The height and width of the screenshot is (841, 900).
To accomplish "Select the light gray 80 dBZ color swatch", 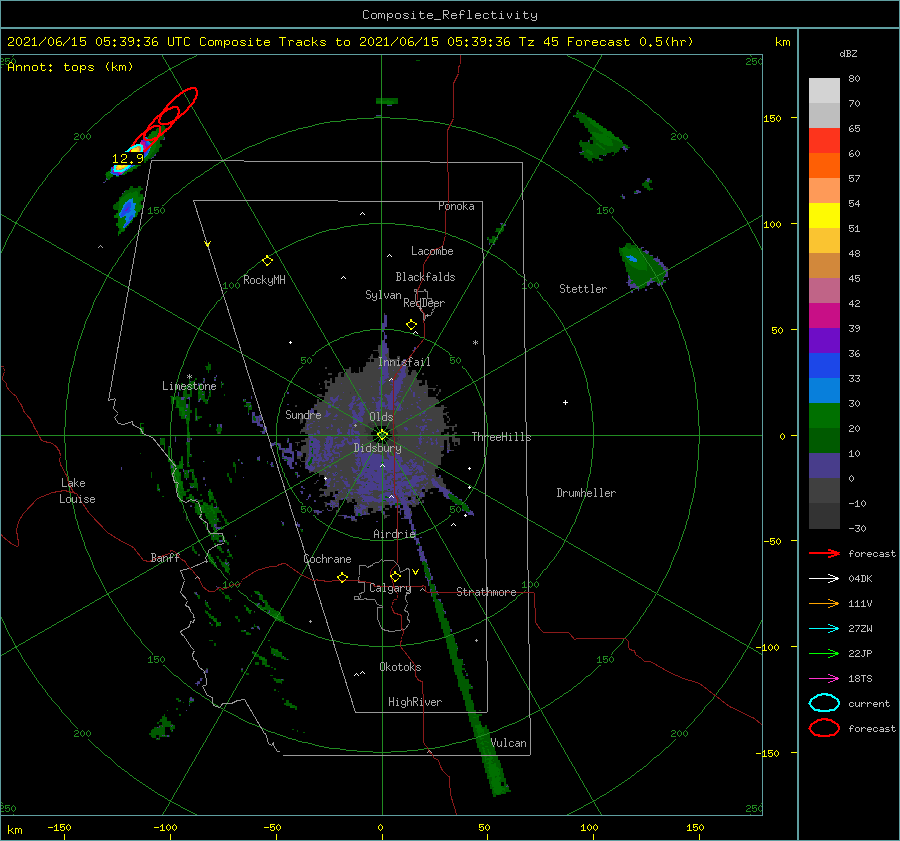I will tap(824, 90).
